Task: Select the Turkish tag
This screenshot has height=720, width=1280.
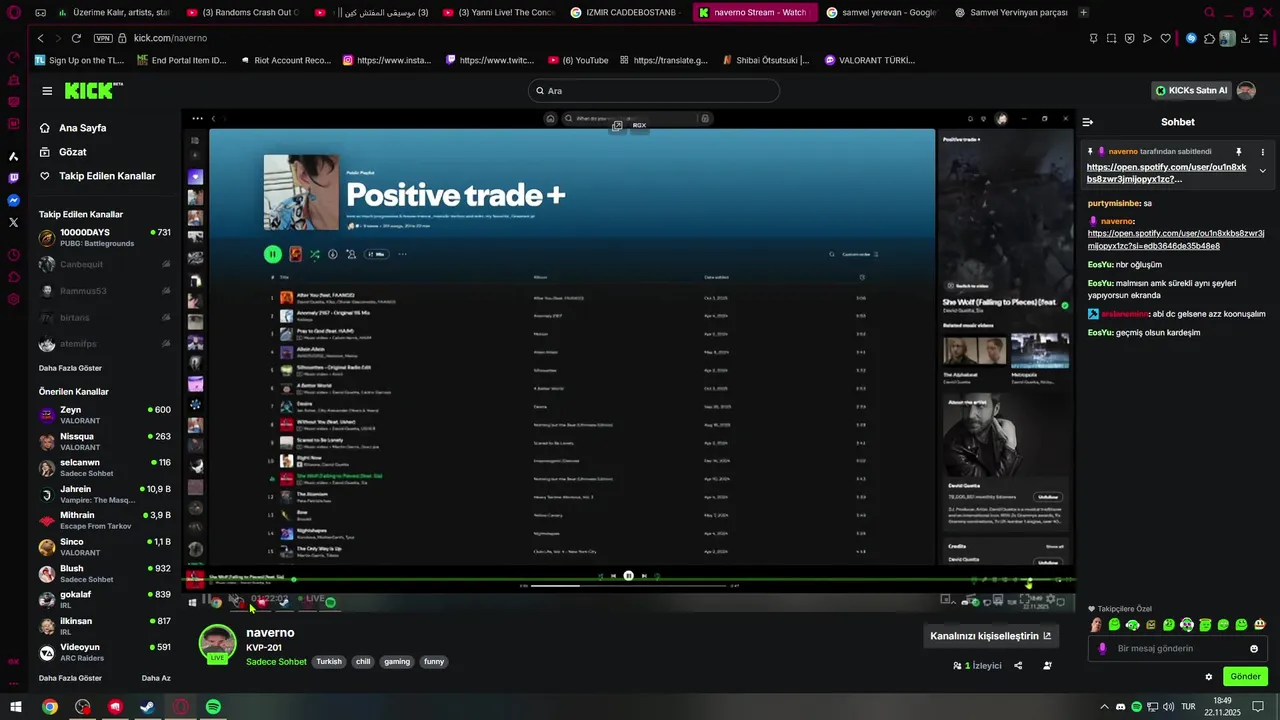Action: 329,662
